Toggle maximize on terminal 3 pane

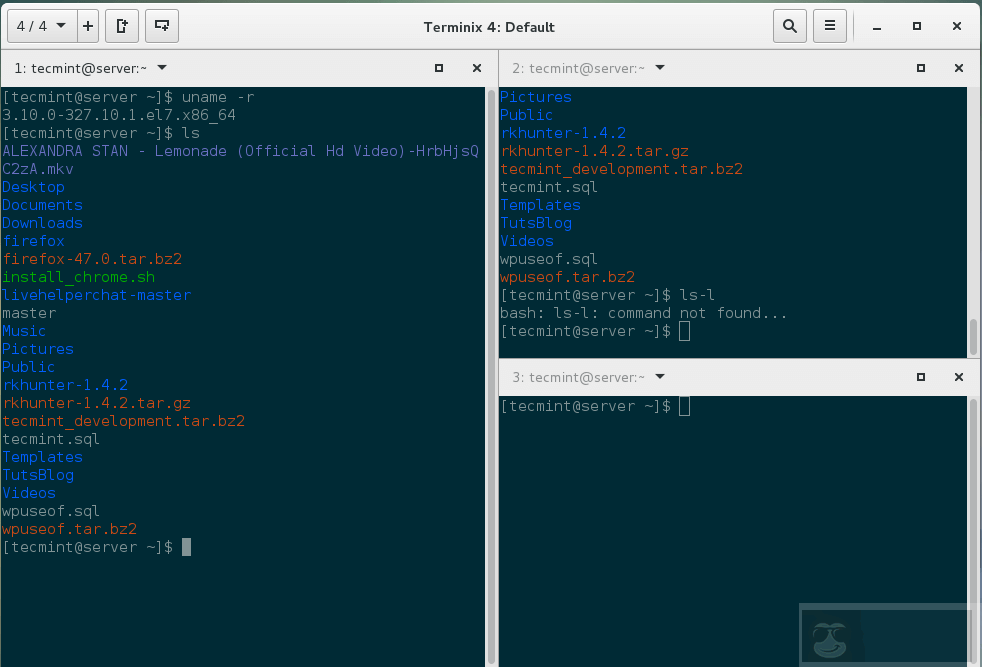click(x=920, y=377)
